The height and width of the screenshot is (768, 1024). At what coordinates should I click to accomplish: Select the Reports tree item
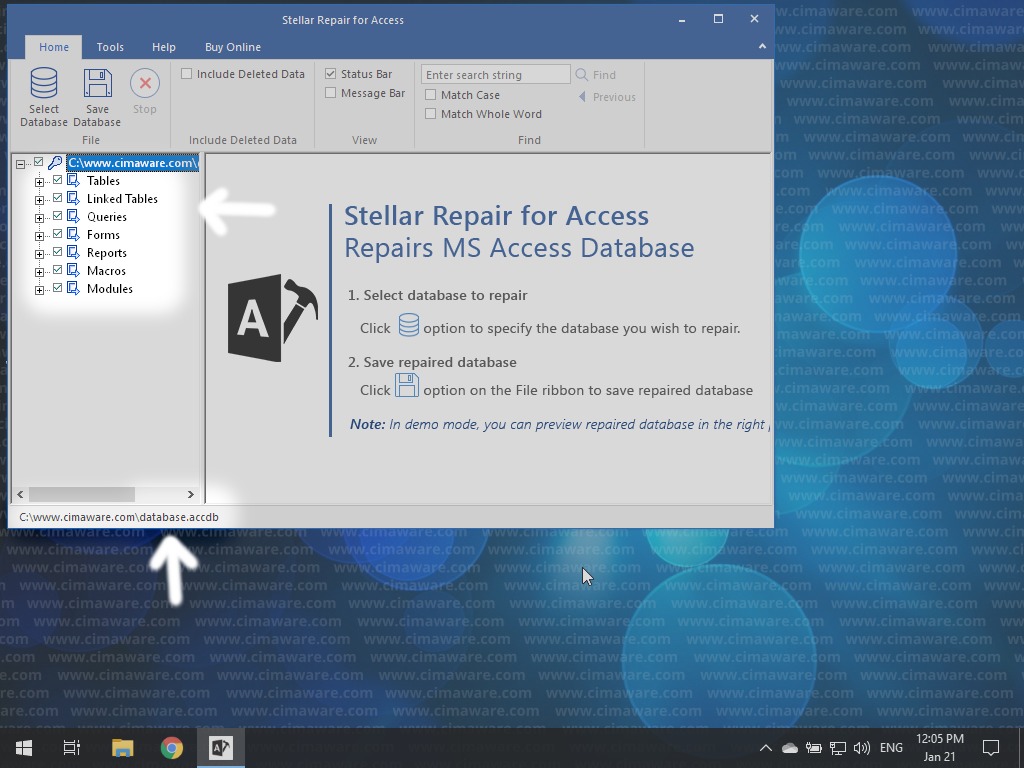point(106,253)
